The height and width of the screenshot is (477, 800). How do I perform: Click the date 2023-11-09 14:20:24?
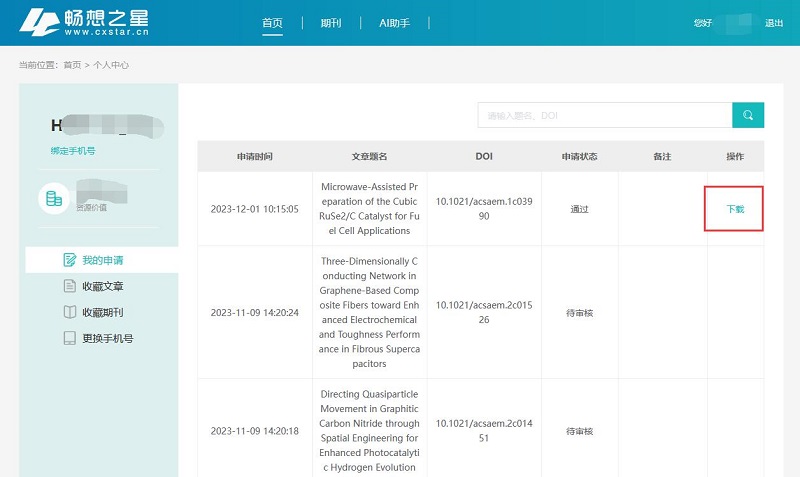pos(255,312)
